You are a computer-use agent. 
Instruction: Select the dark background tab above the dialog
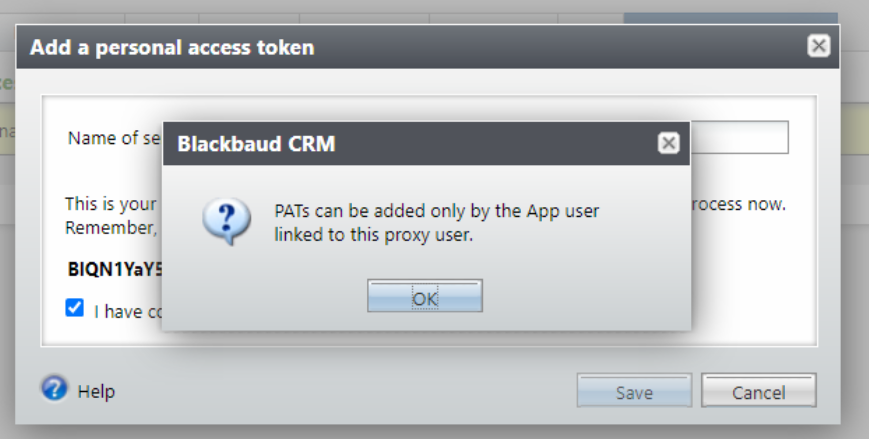tap(730, 17)
